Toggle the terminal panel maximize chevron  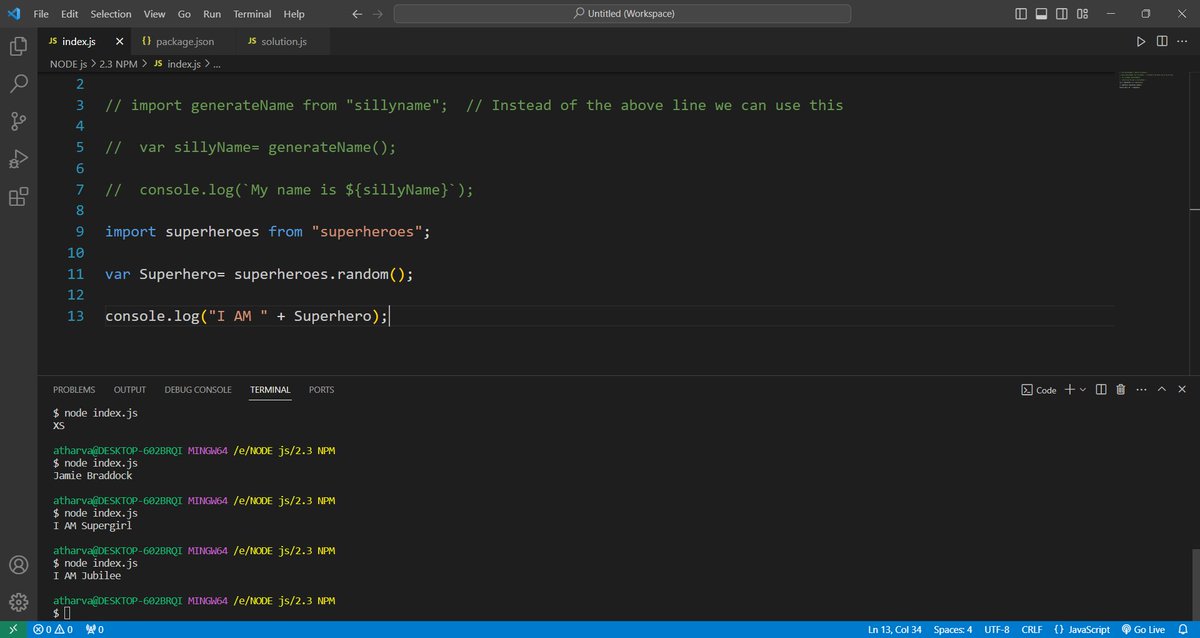coord(1161,389)
